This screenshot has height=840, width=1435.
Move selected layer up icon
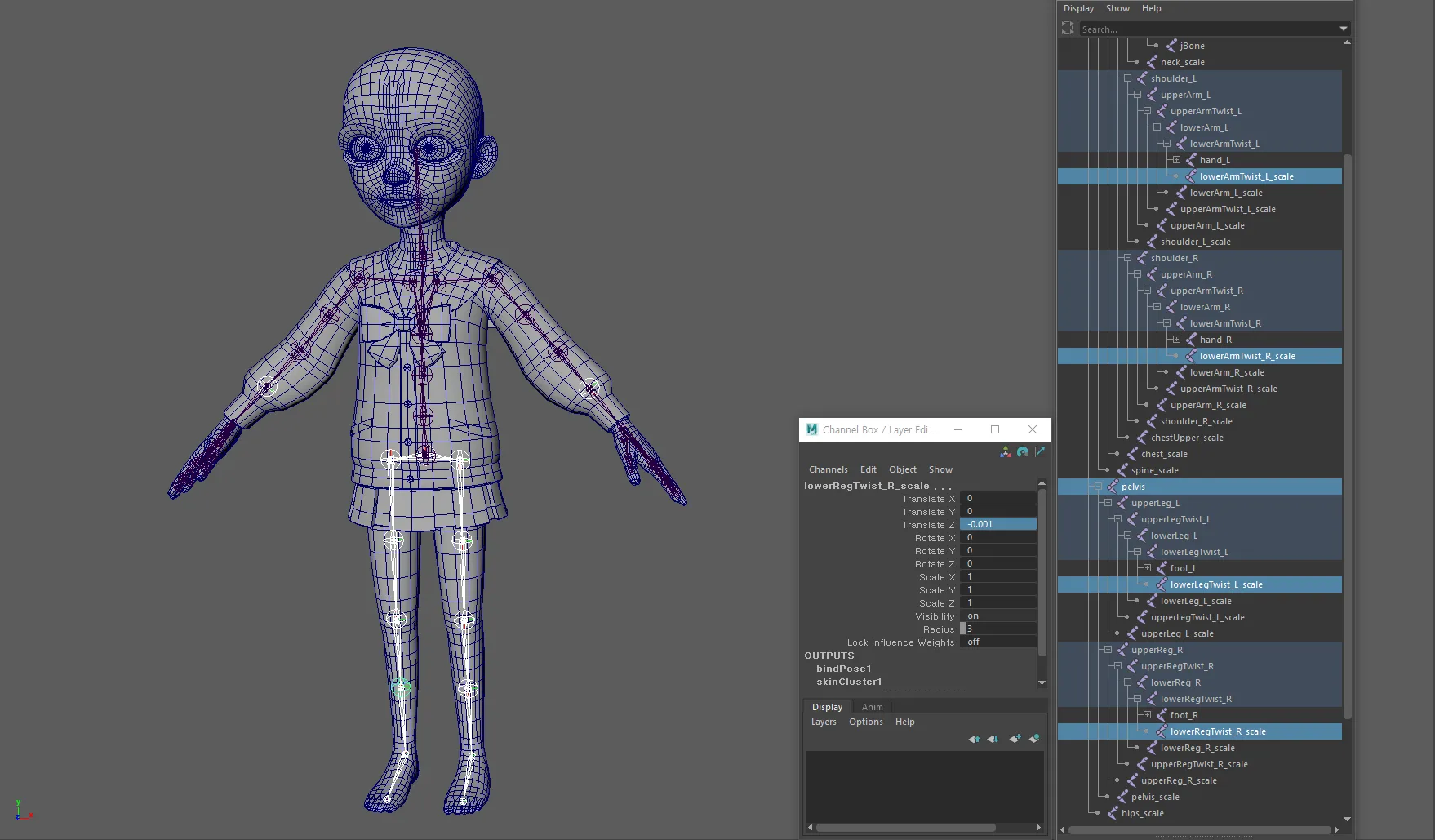click(974, 739)
